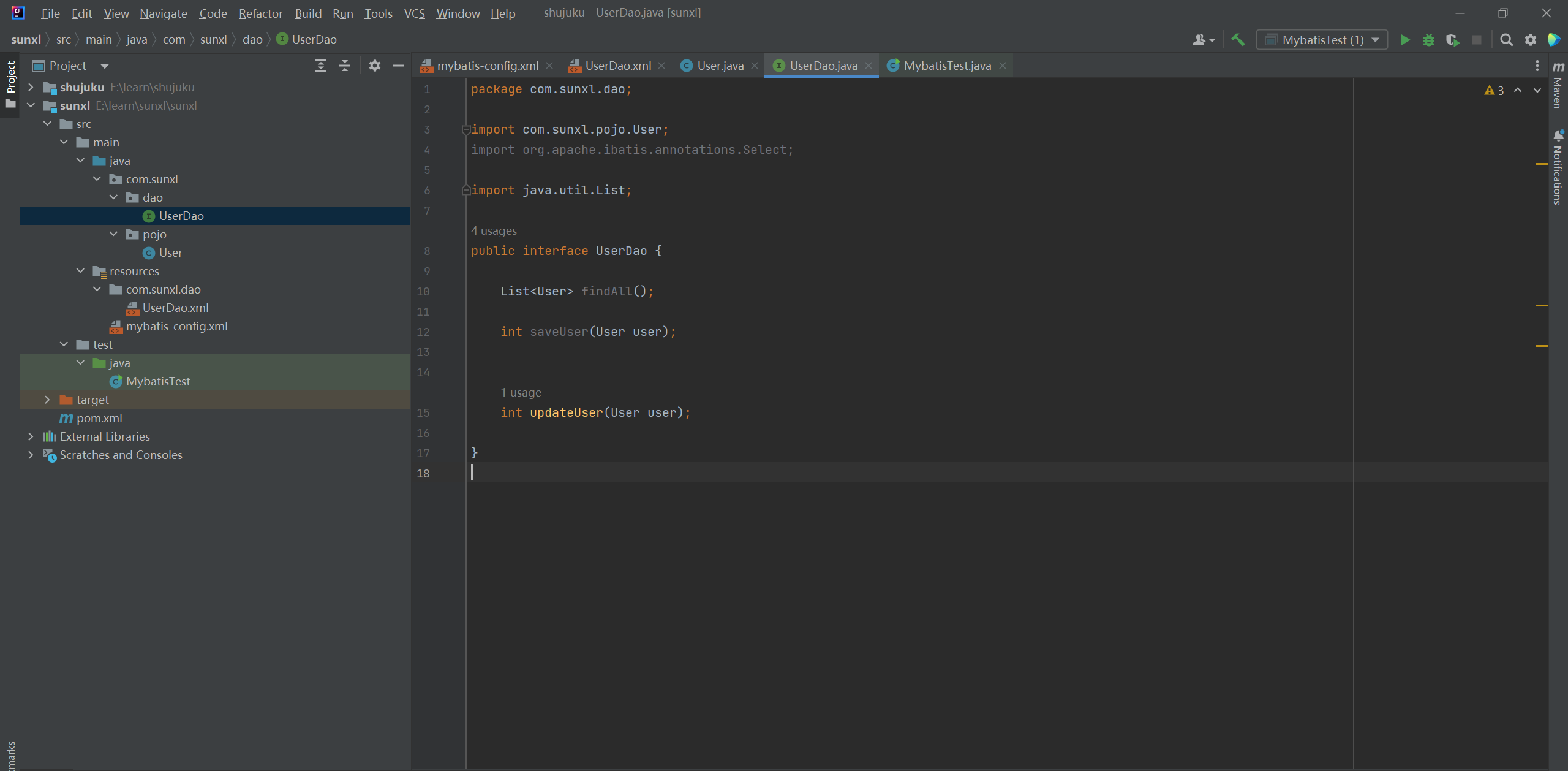Screen dimensions: 1568x771
Task: Open Project panel options gear
Action: (x=375, y=66)
